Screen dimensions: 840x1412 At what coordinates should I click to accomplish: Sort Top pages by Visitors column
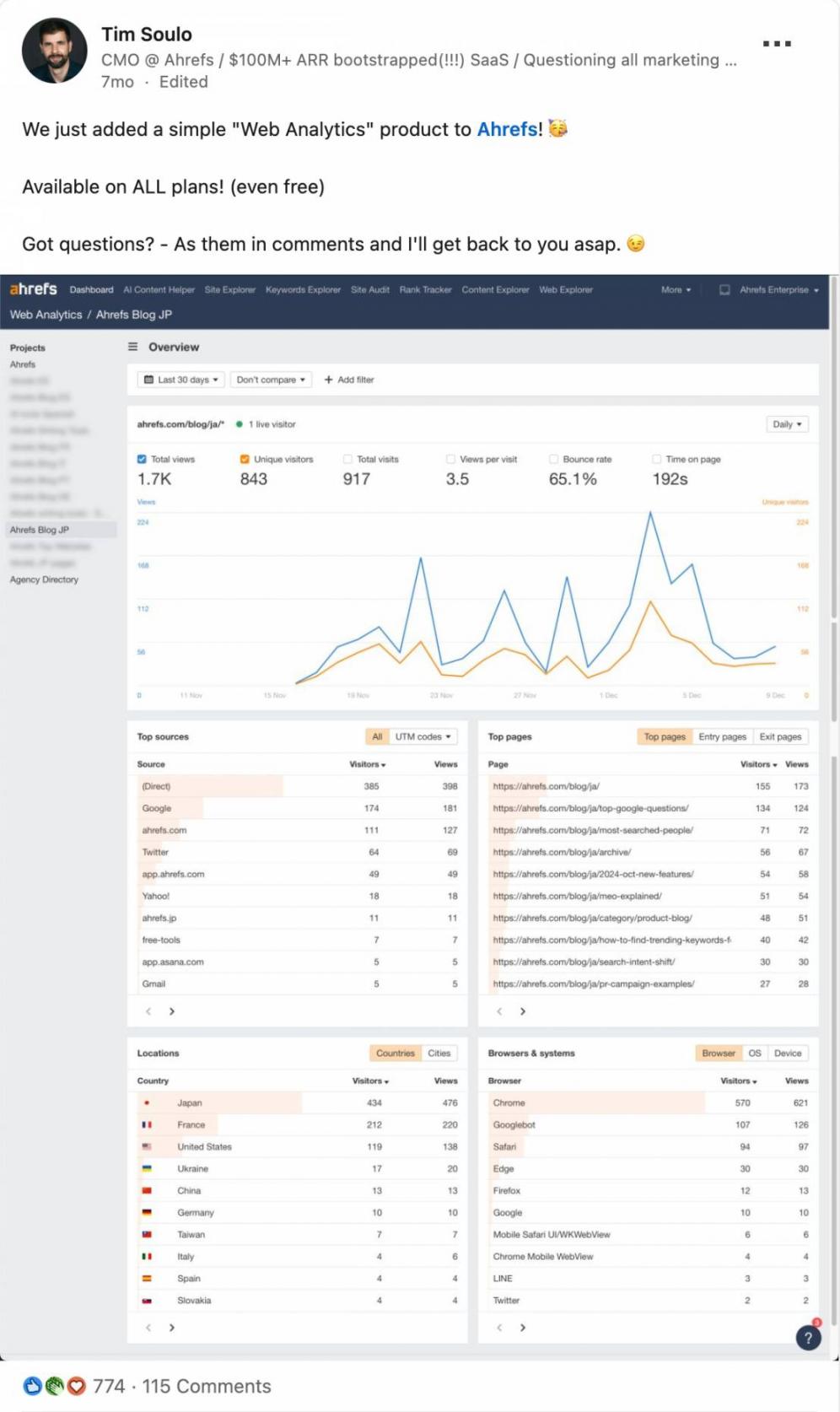click(759, 764)
